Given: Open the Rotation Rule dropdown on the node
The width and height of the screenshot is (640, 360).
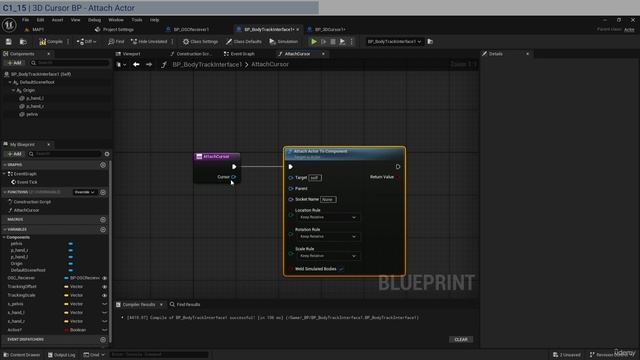Looking at the screenshot, I should tap(328, 237).
